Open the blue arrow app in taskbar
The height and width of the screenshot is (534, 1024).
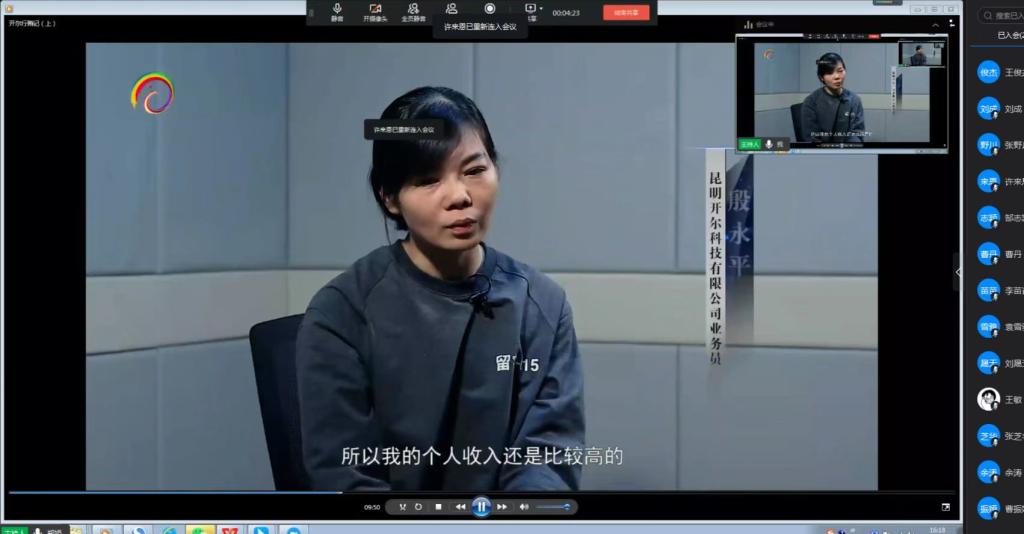coord(261,530)
